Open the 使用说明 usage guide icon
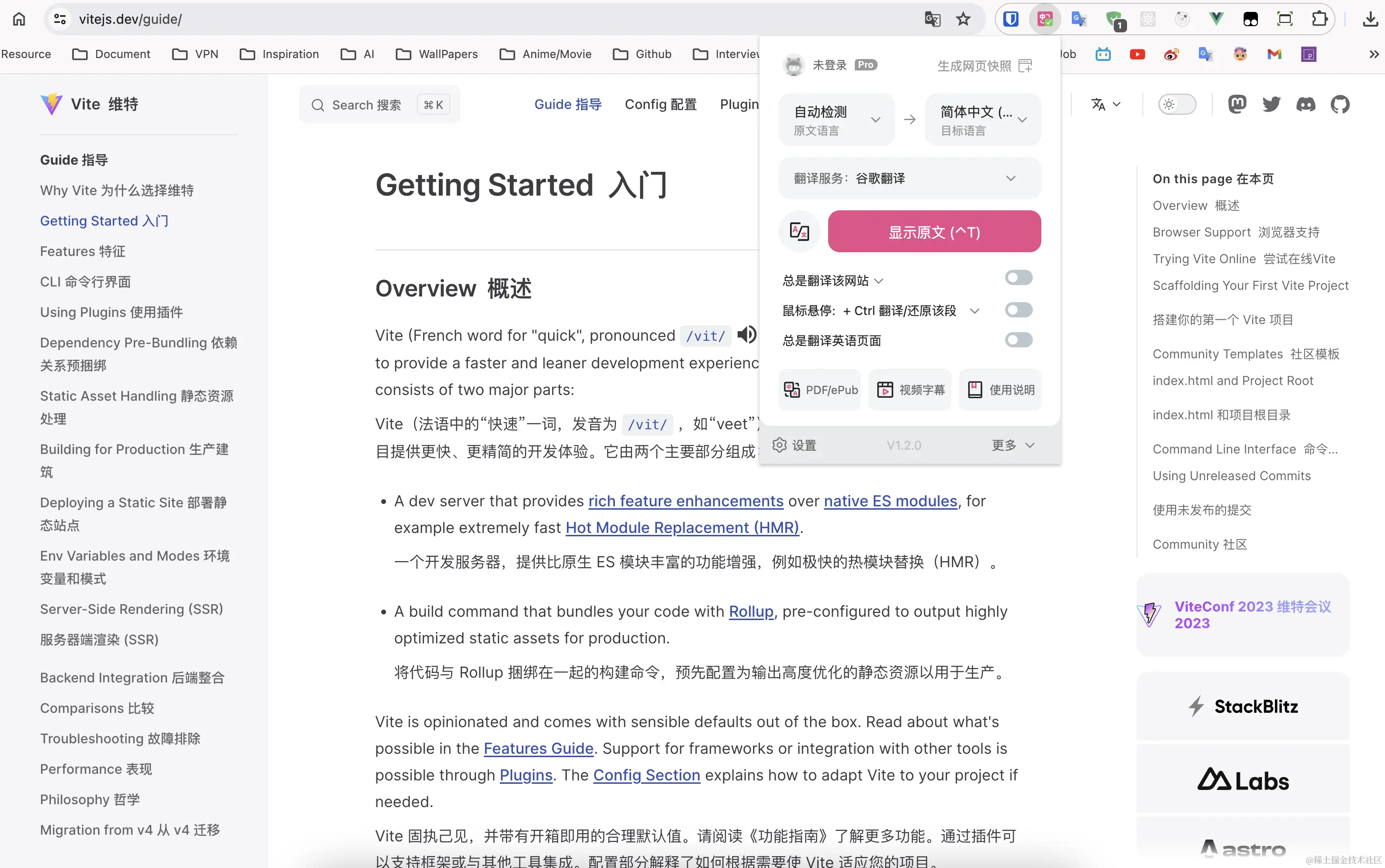Image resolution: width=1385 pixels, height=868 pixels. tap(1000, 389)
